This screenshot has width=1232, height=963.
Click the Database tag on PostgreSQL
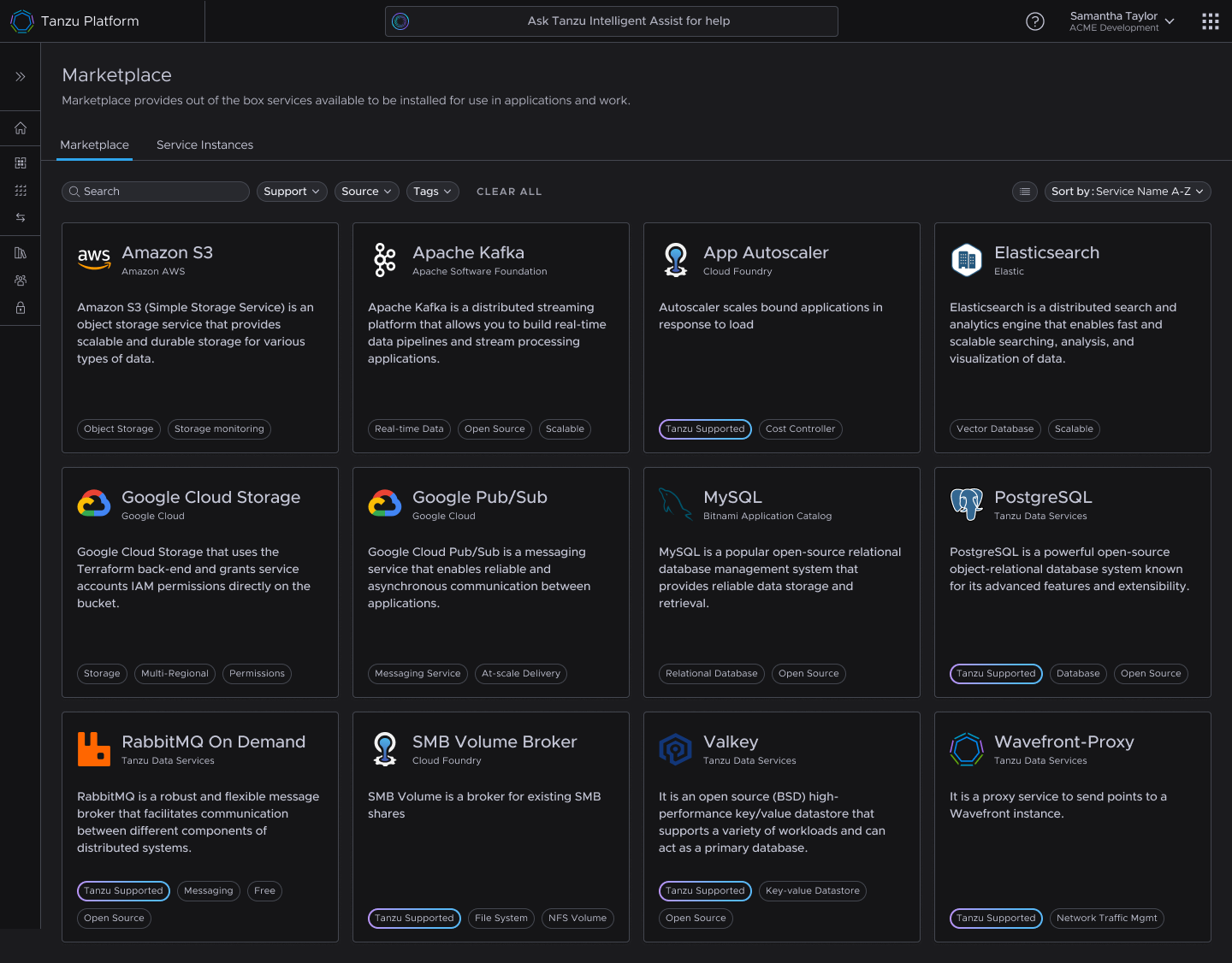(1079, 674)
